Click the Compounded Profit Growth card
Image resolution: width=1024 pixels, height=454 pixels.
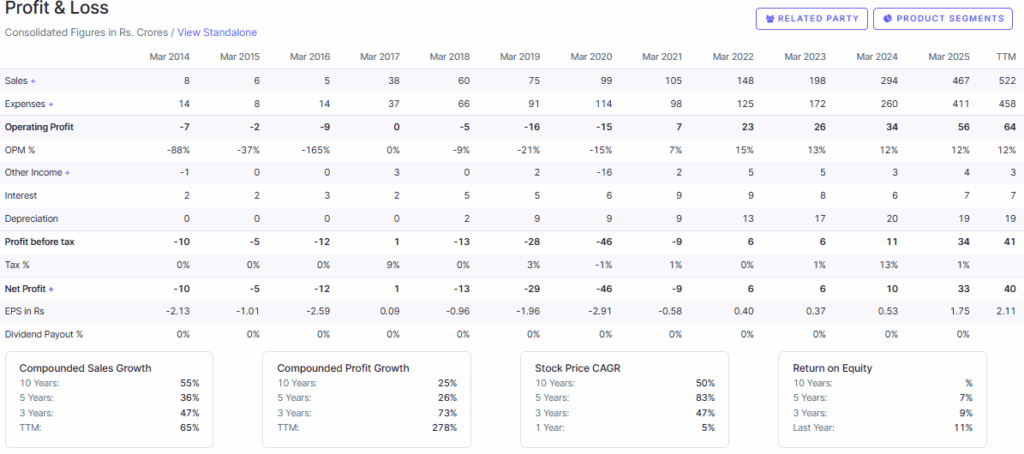coord(367,397)
